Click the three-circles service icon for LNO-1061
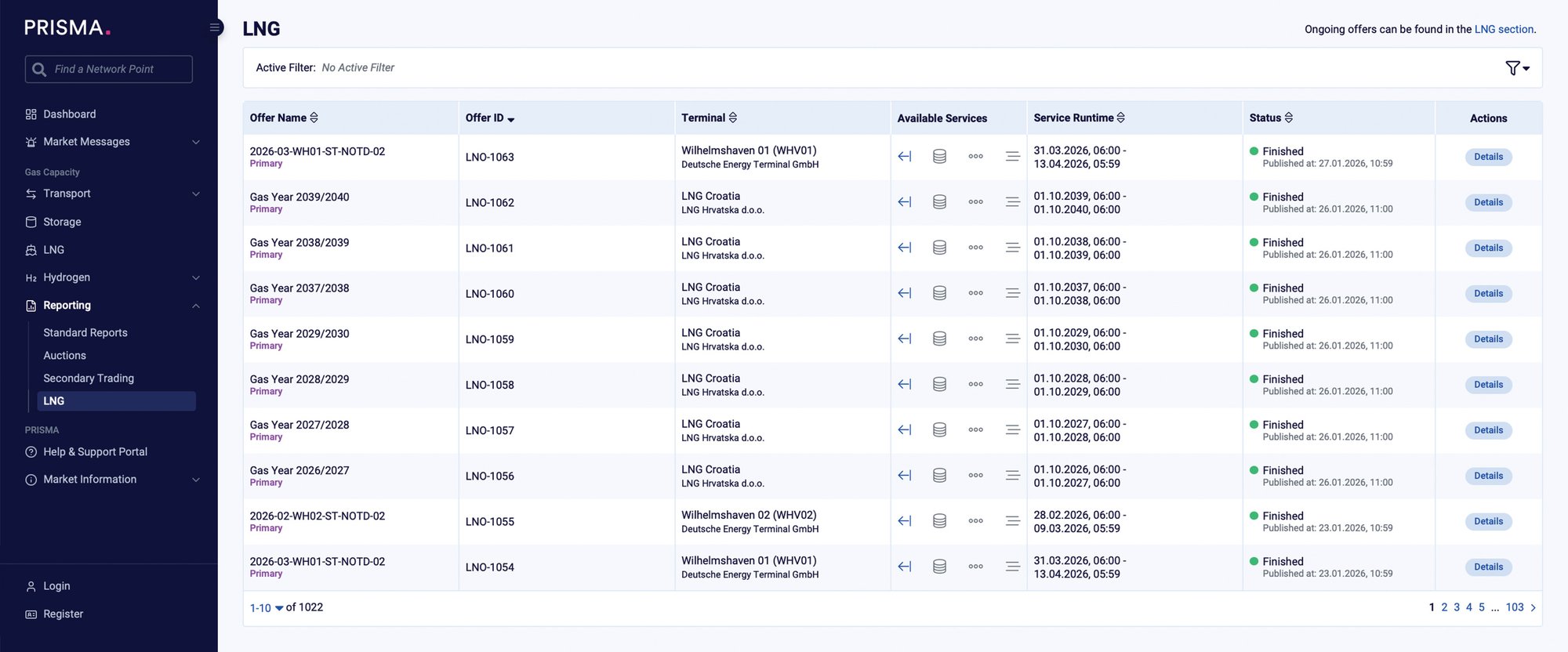Image resolution: width=1568 pixels, height=652 pixels. pyautogui.click(x=975, y=248)
